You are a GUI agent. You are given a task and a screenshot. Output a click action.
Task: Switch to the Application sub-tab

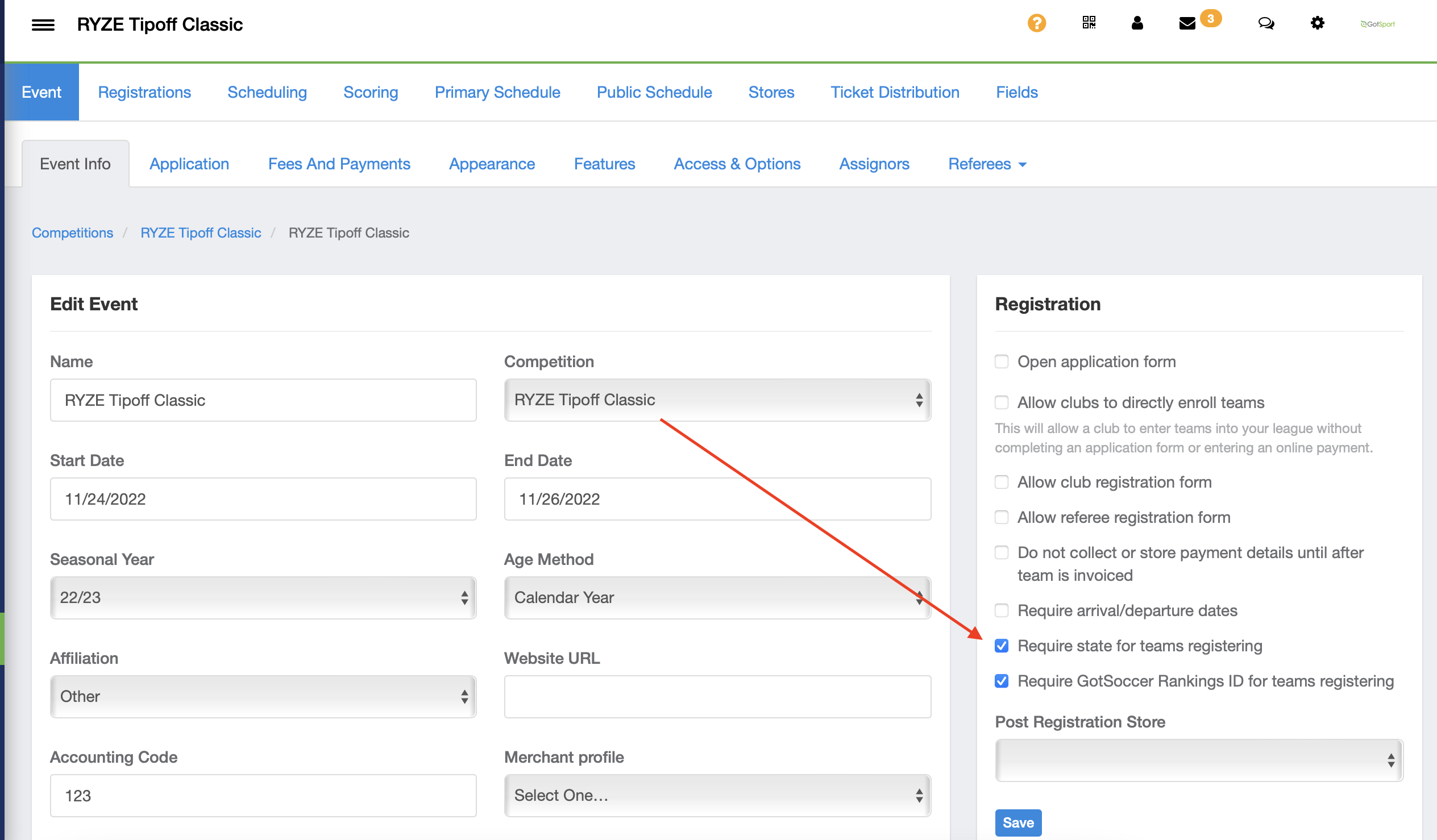(189, 164)
